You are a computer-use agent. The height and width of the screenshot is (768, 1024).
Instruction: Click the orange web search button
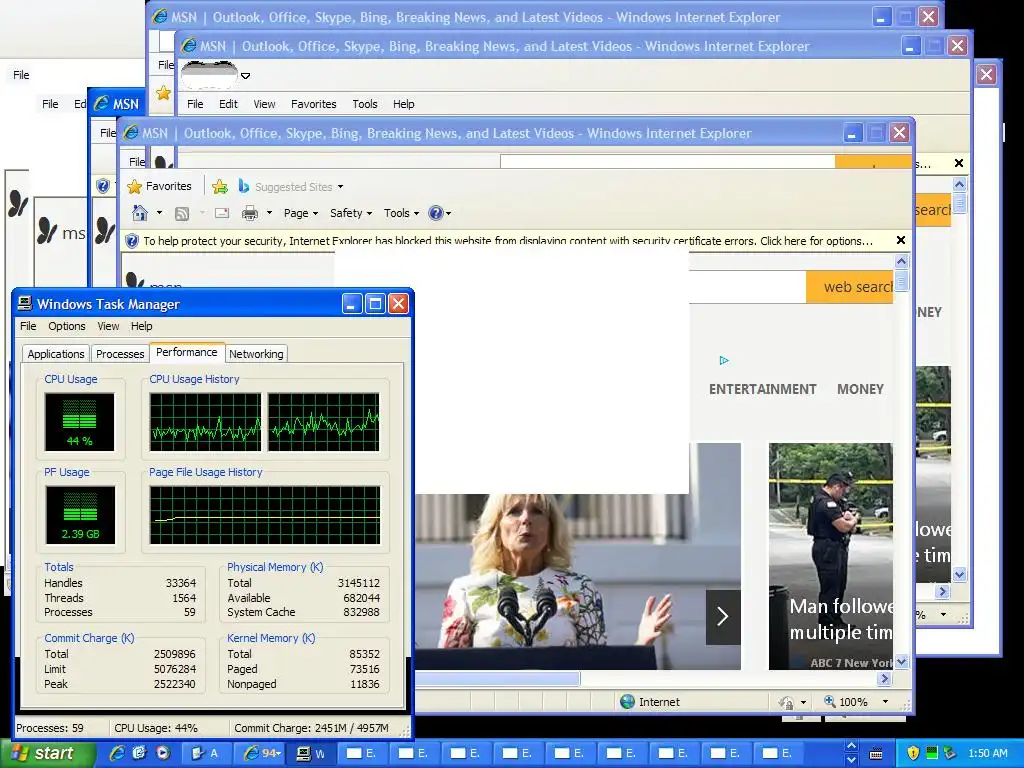[x=850, y=287]
